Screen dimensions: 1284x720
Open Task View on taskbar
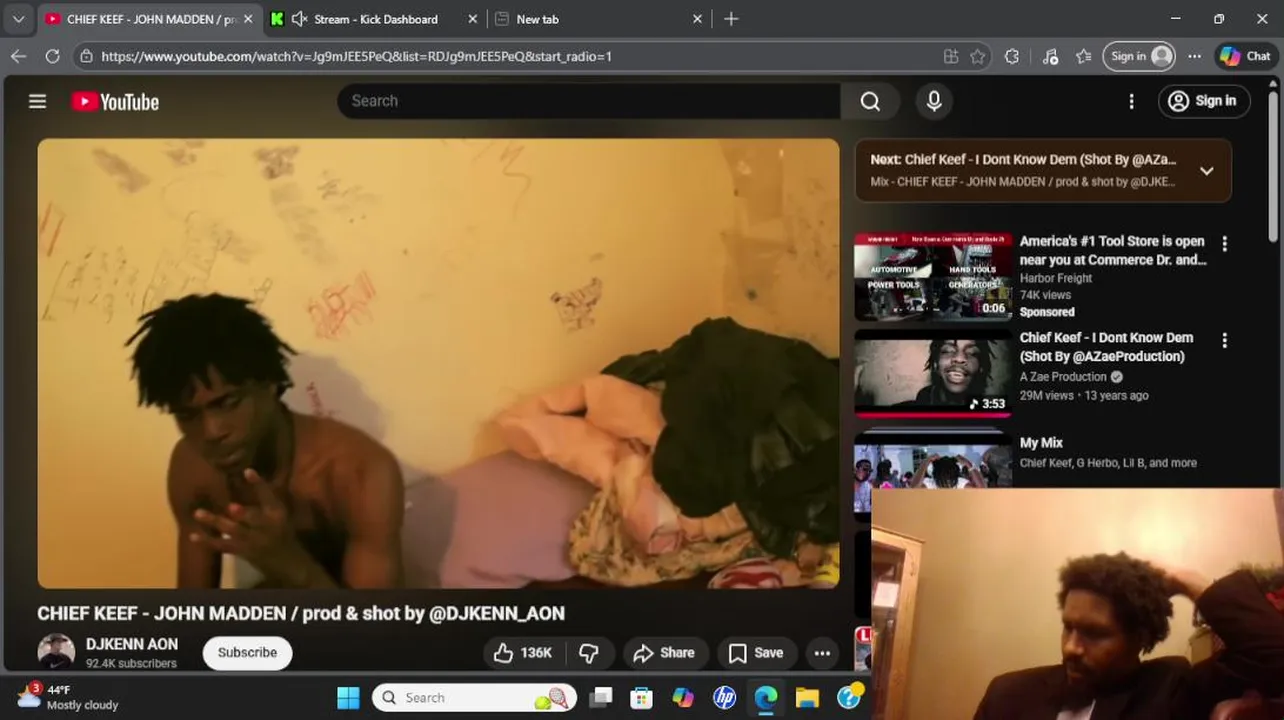[x=600, y=698]
